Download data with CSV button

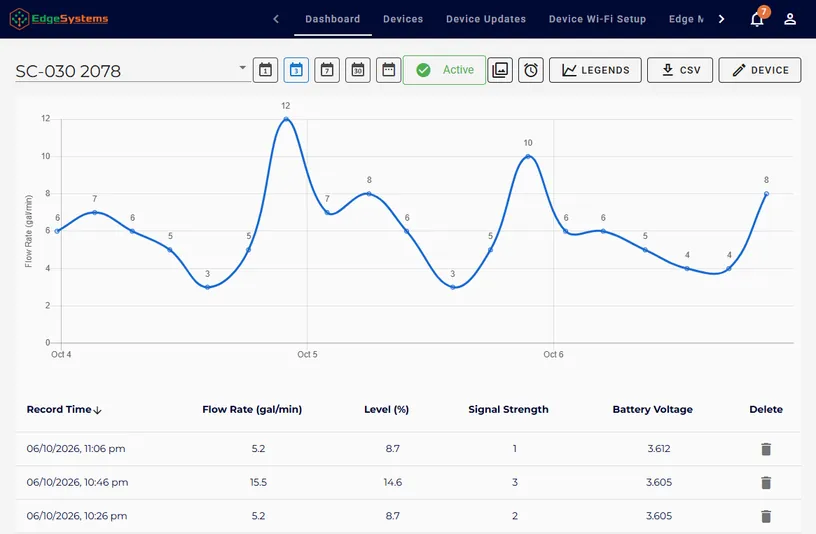point(680,70)
